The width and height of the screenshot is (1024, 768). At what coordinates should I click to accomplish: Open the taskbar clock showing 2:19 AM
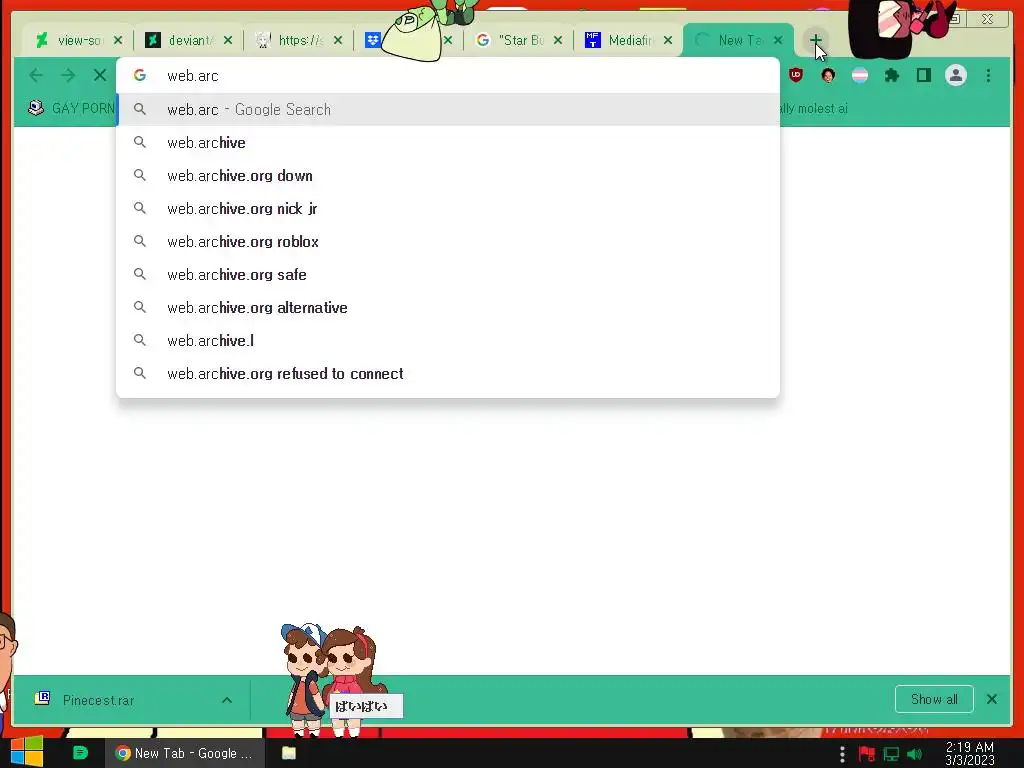point(970,754)
